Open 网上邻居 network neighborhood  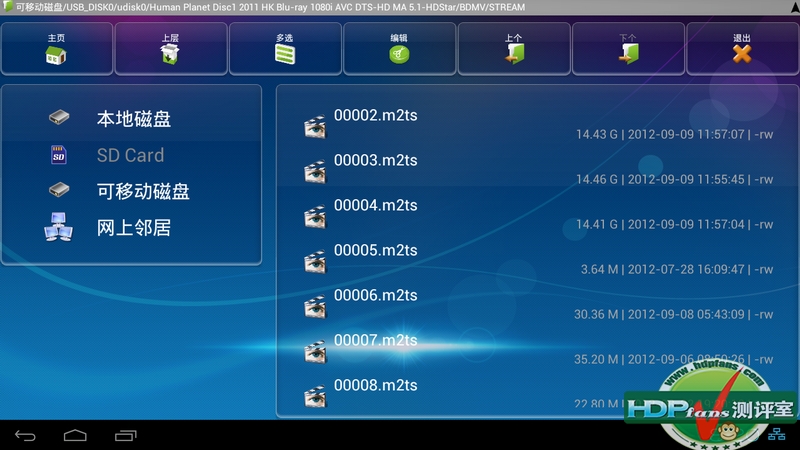point(133,227)
